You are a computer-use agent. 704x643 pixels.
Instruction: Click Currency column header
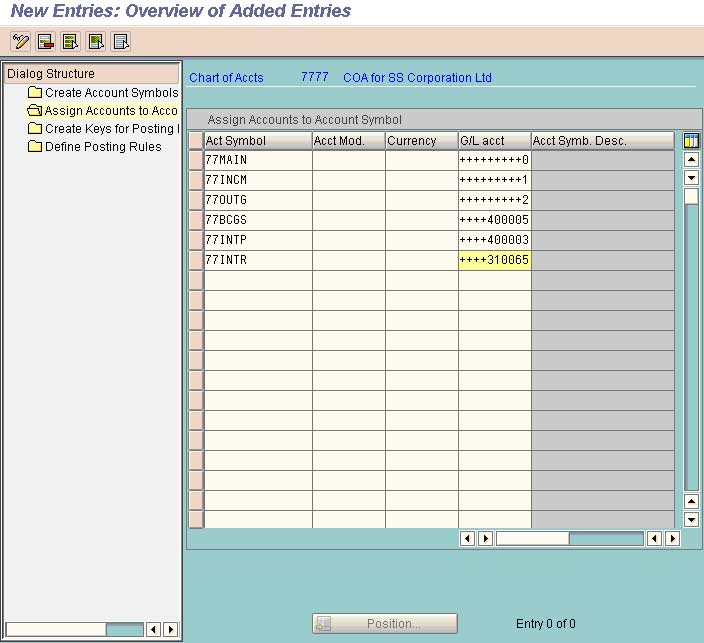[x=422, y=141]
